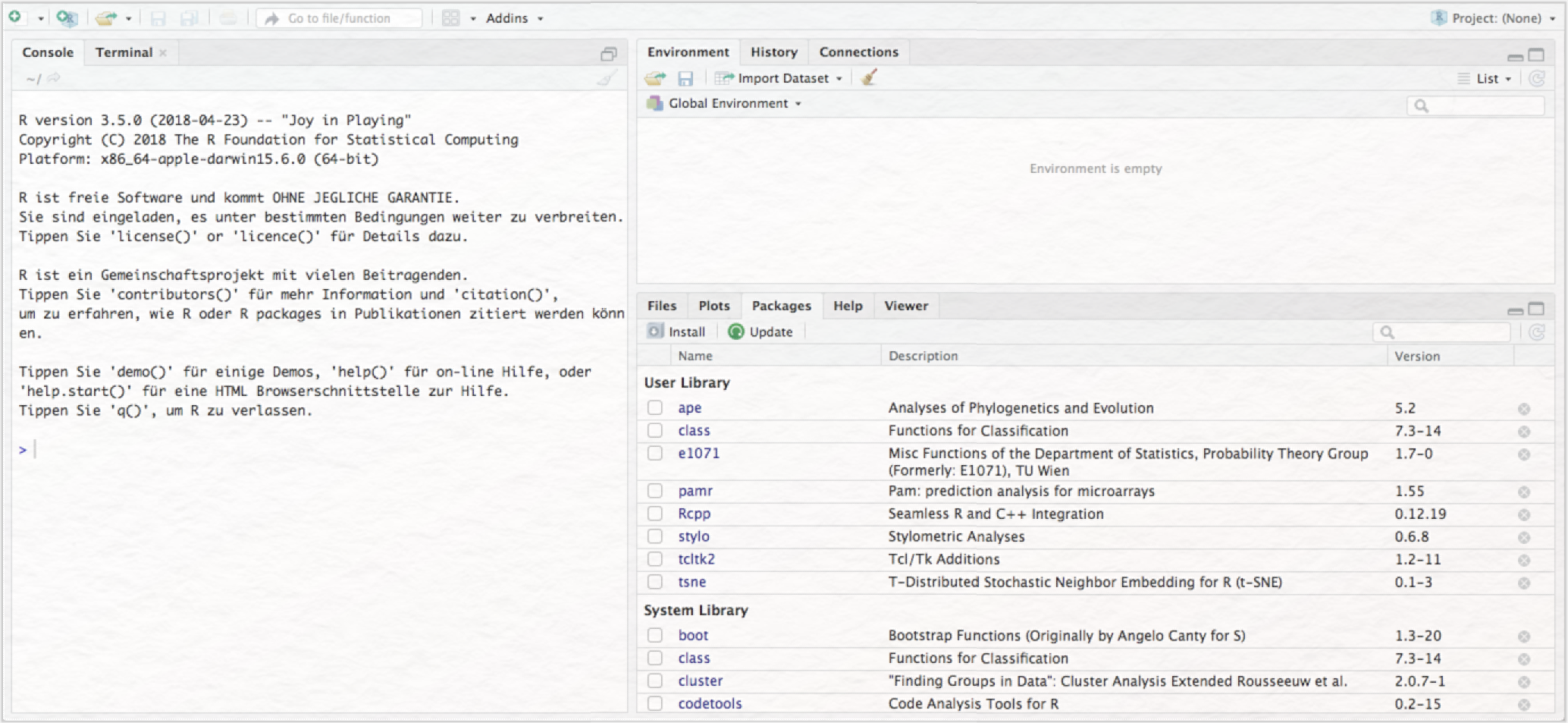Click the Load Workspace folder icon in Environment
The height and width of the screenshot is (723, 1568).
click(655, 78)
